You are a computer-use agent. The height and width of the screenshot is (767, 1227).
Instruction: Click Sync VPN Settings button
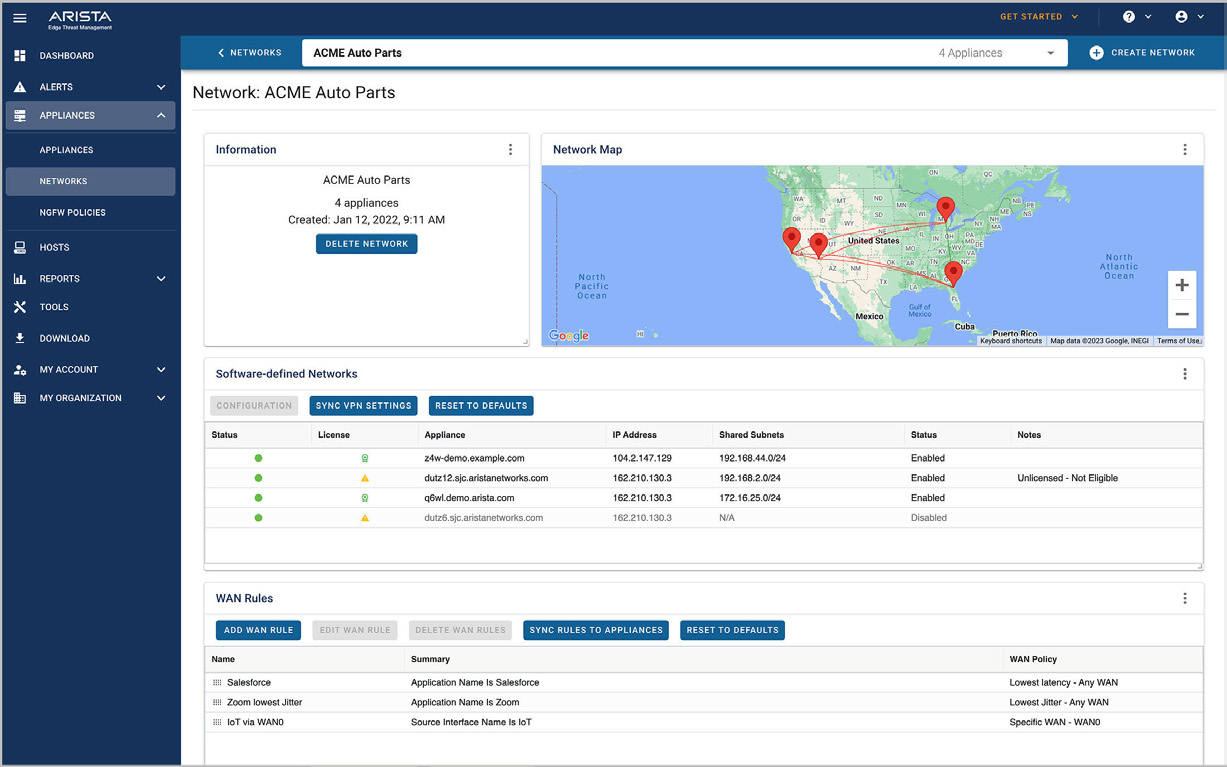[363, 406]
